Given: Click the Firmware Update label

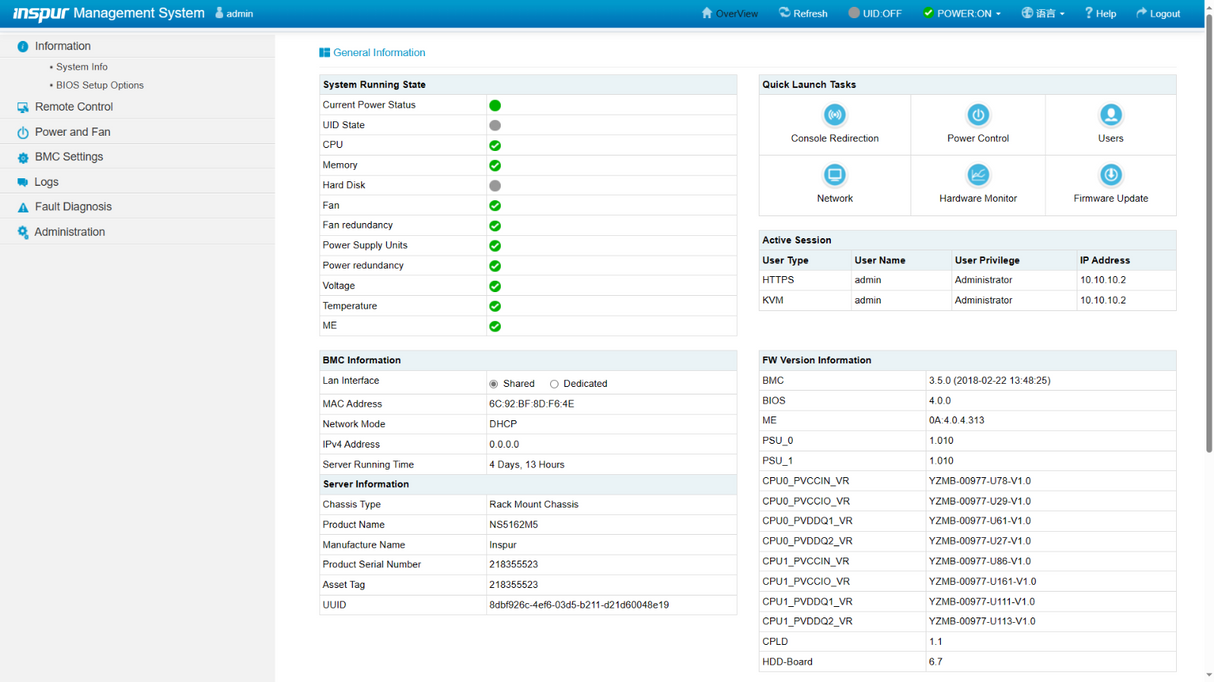Looking at the screenshot, I should [1110, 198].
